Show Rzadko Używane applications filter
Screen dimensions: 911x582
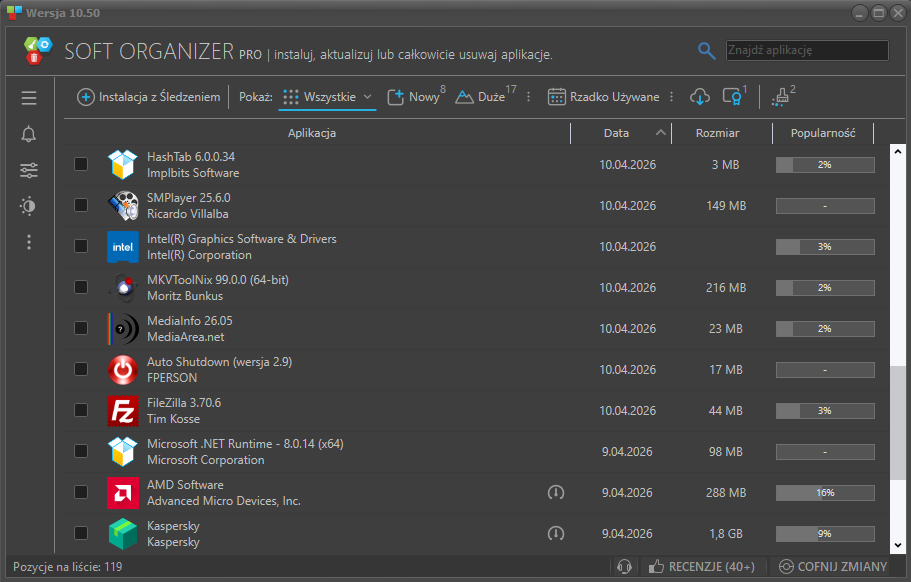click(604, 97)
